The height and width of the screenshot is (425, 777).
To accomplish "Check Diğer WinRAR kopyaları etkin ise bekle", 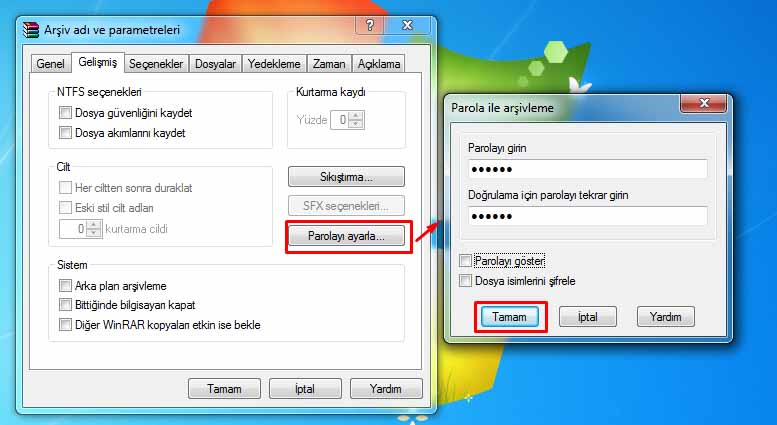I will (65, 324).
